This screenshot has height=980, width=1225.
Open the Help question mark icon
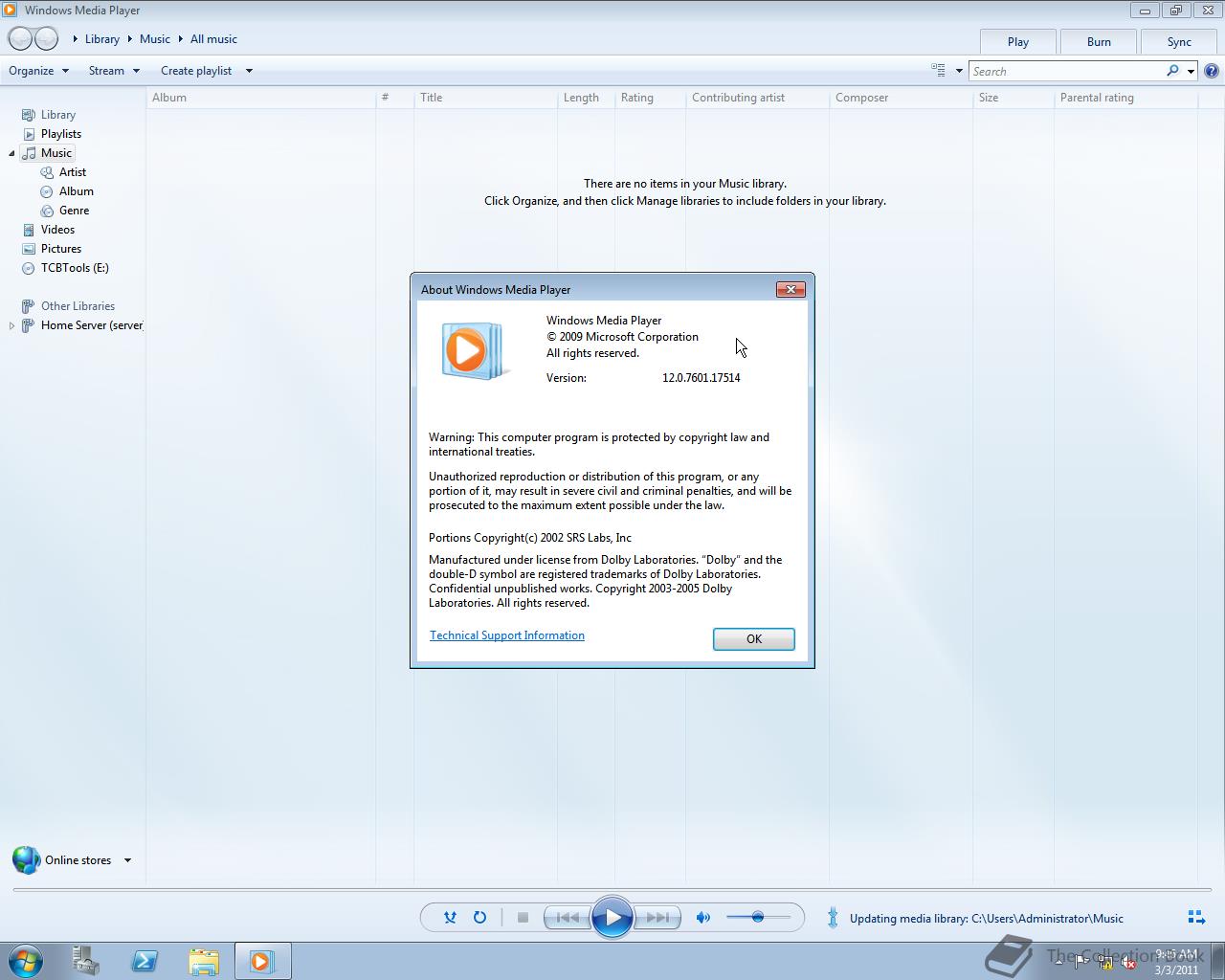click(x=1212, y=71)
